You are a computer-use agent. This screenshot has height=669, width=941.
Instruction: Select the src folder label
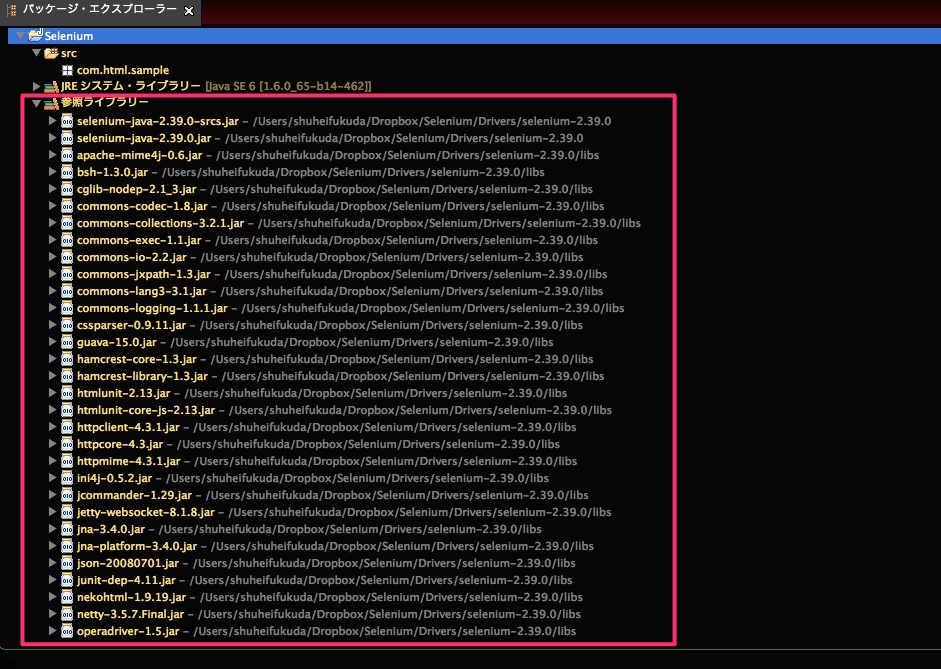[69, 53]
